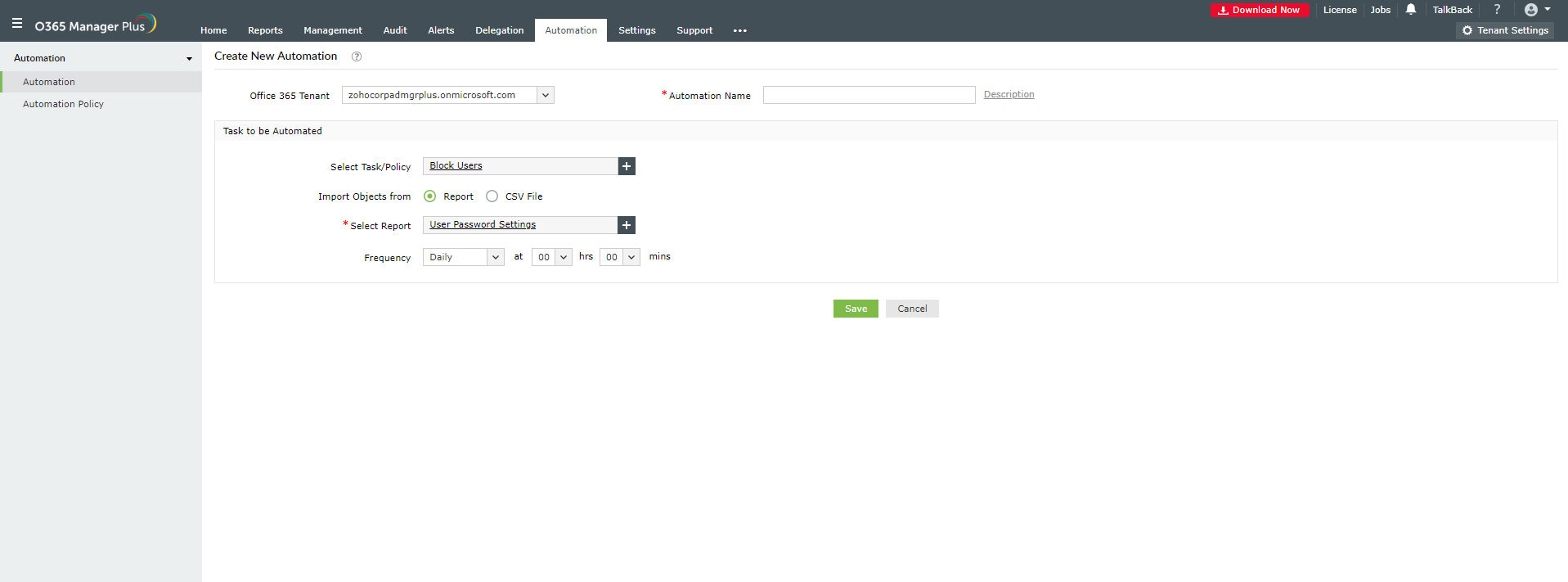Viewport: 1568px width, 582px height.
Task: Click the plus icon beside Block Users
Action: coord(627,166)
